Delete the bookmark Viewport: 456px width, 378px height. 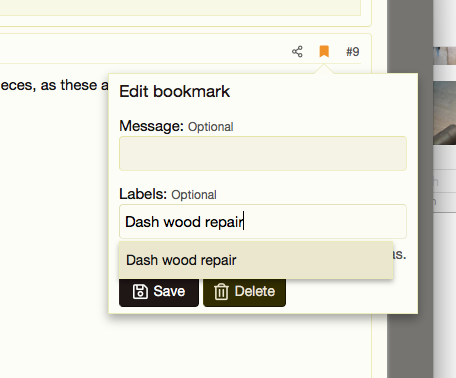244,291
